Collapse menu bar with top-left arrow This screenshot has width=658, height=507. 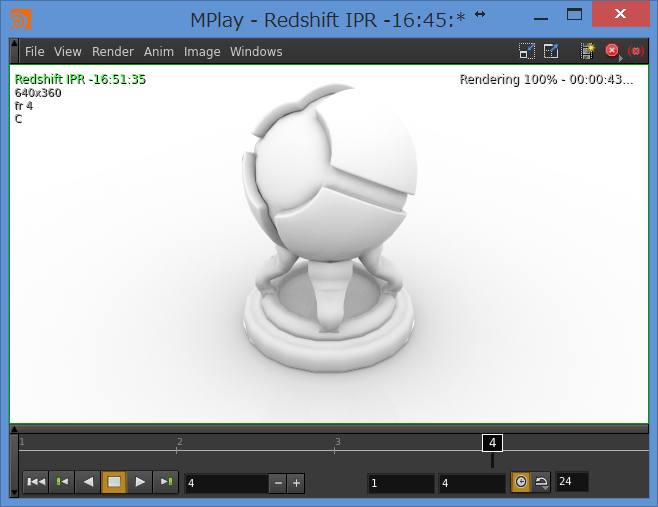click(14, 43)
